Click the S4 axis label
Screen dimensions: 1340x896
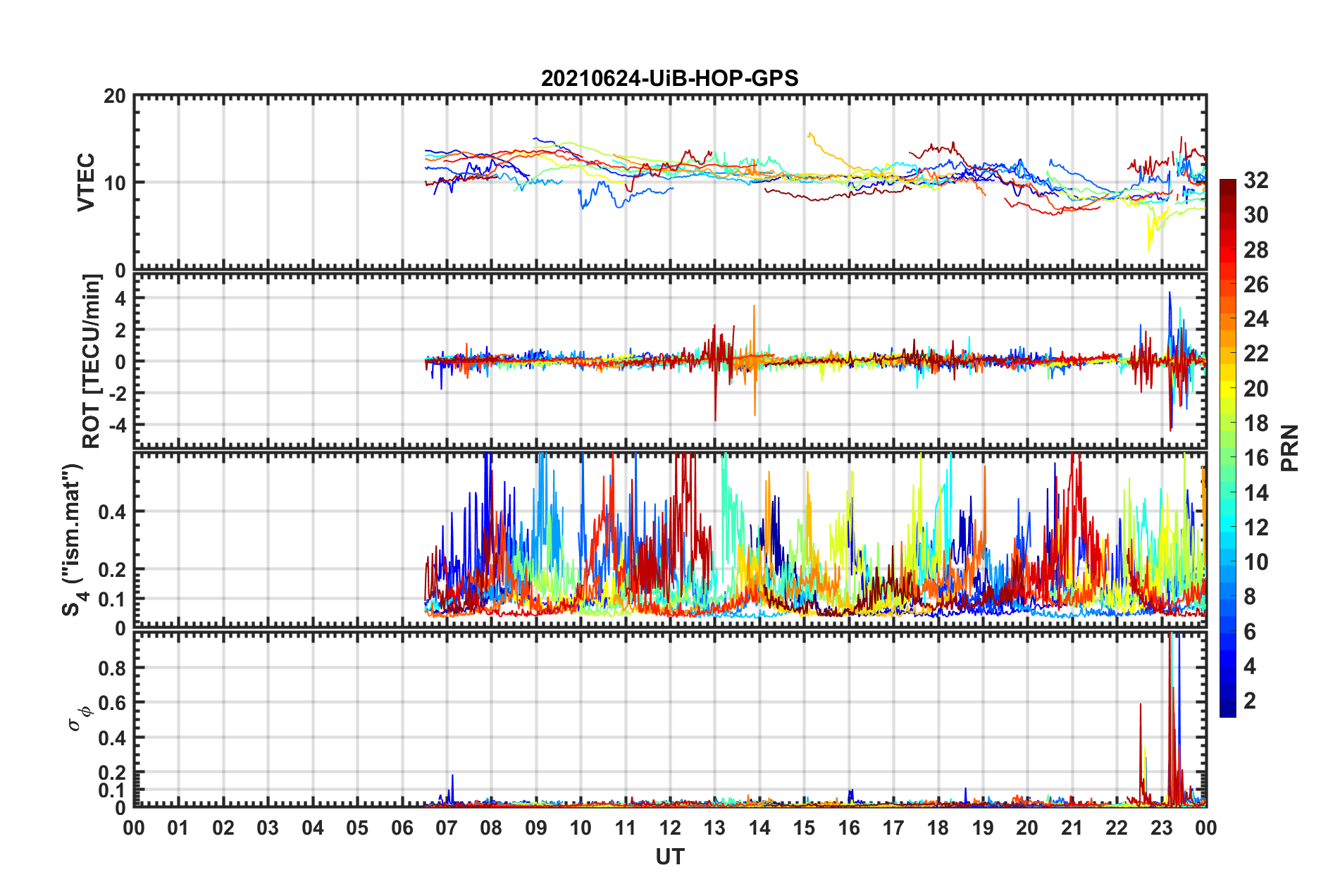(73, 540)
